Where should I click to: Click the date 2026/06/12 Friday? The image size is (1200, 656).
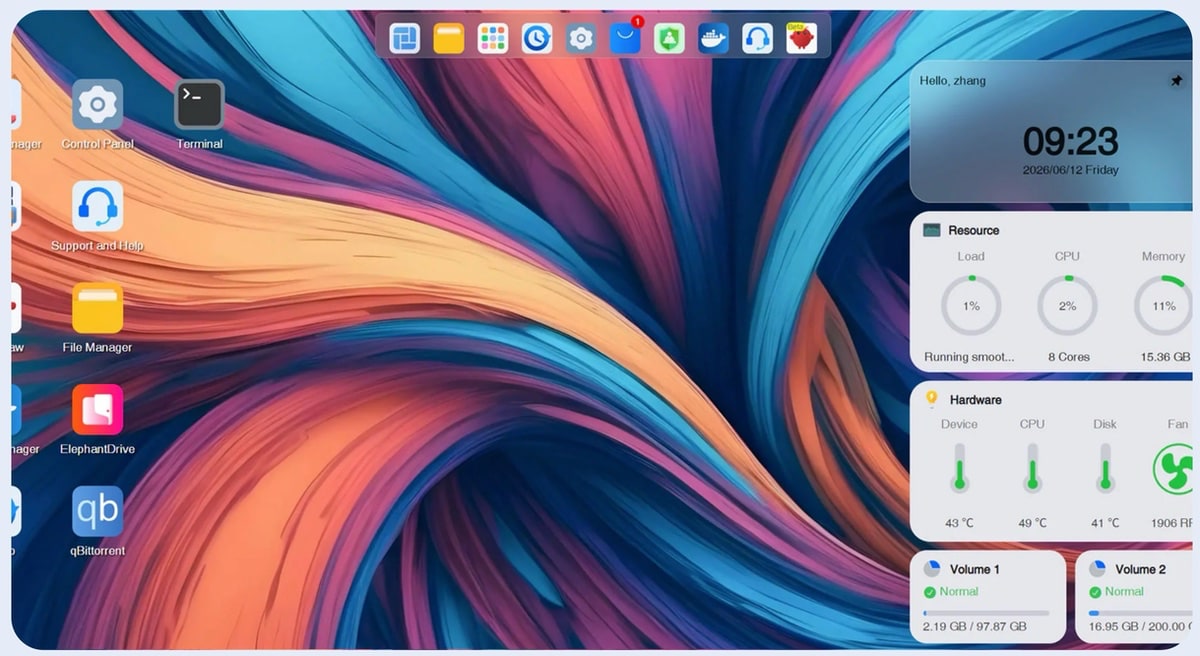click(x=1070, y=170)
